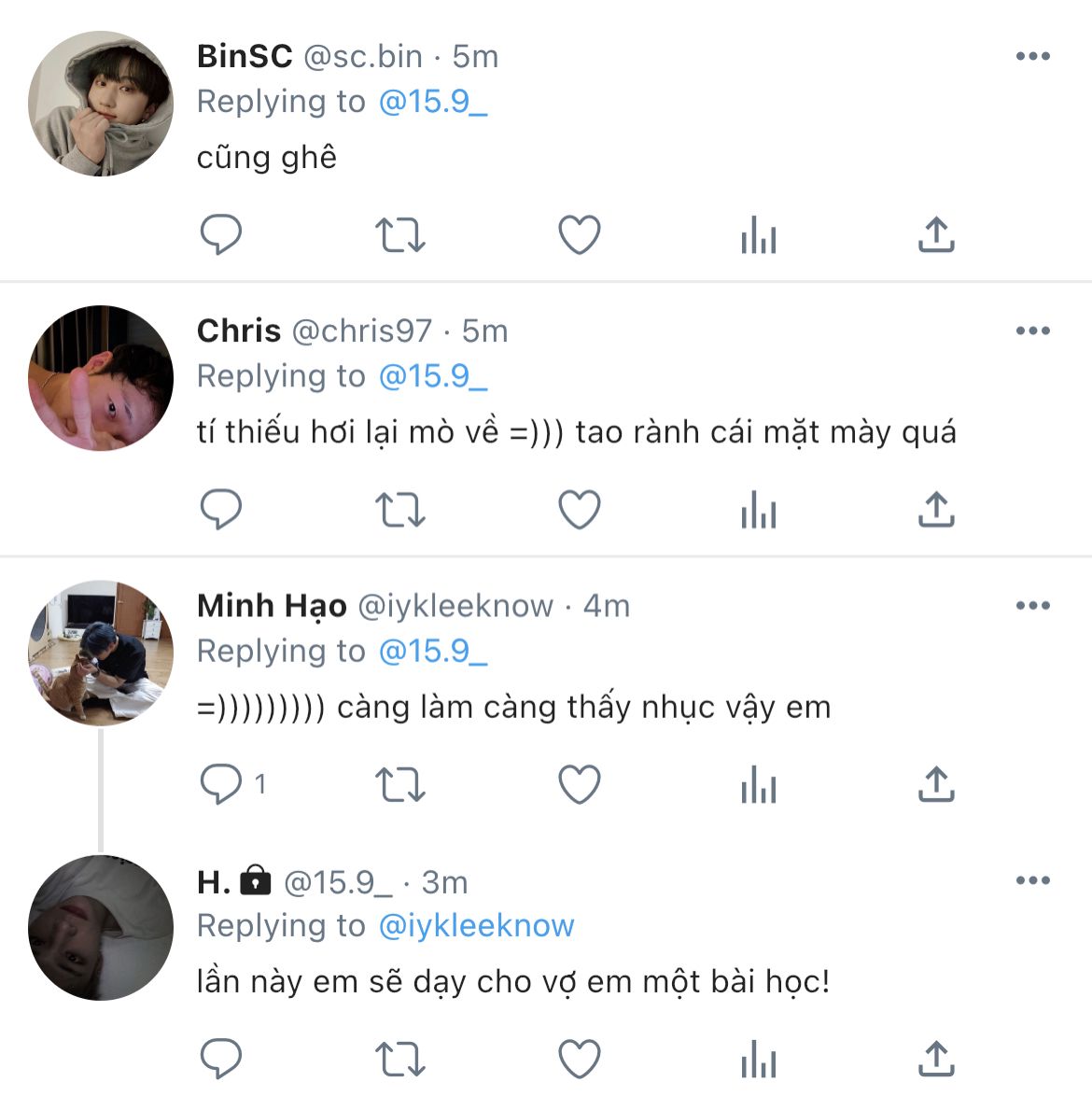Retweet BinSC's "cũng ghê" tweet
Viewport: 1092px width, 1096px height.
(399, 234)
